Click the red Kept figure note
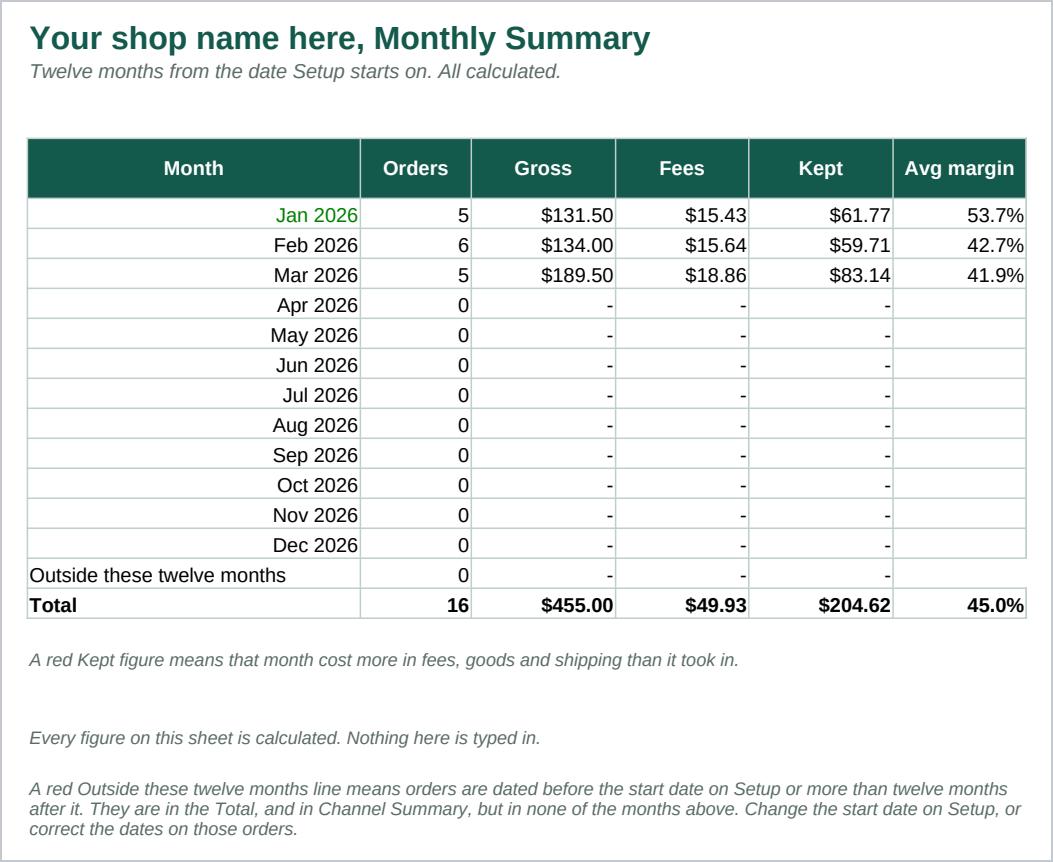1053x862 pixels. coord(384,661)
